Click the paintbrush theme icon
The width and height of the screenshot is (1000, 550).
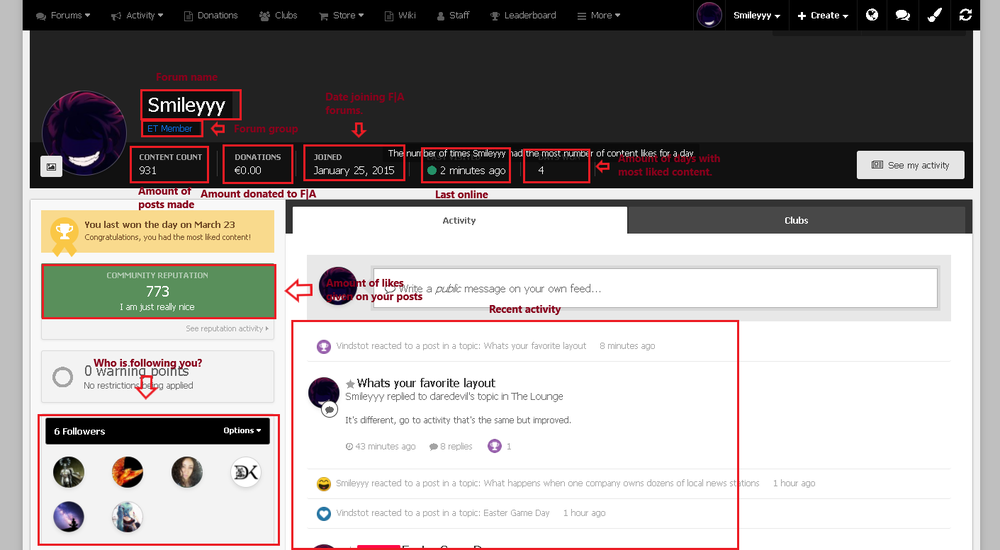pos(934,15)
